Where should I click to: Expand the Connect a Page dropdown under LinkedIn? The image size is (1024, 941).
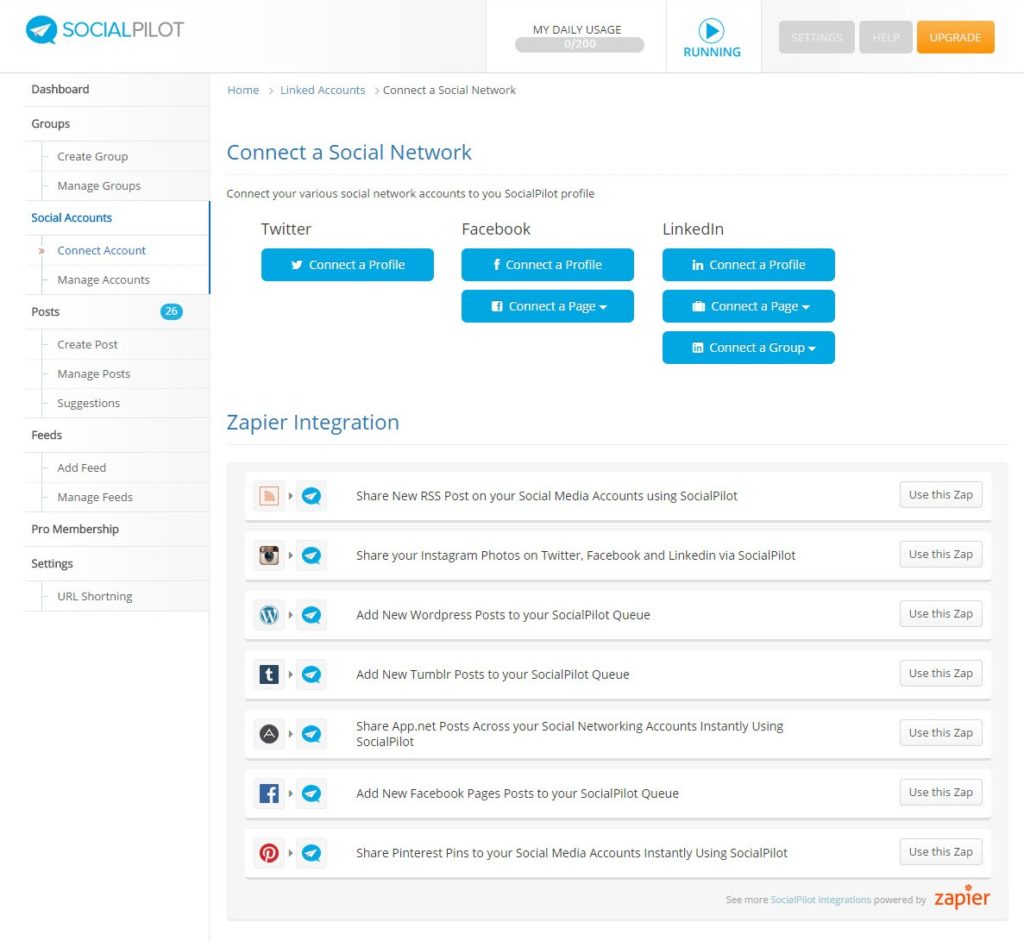pos(748,305)
